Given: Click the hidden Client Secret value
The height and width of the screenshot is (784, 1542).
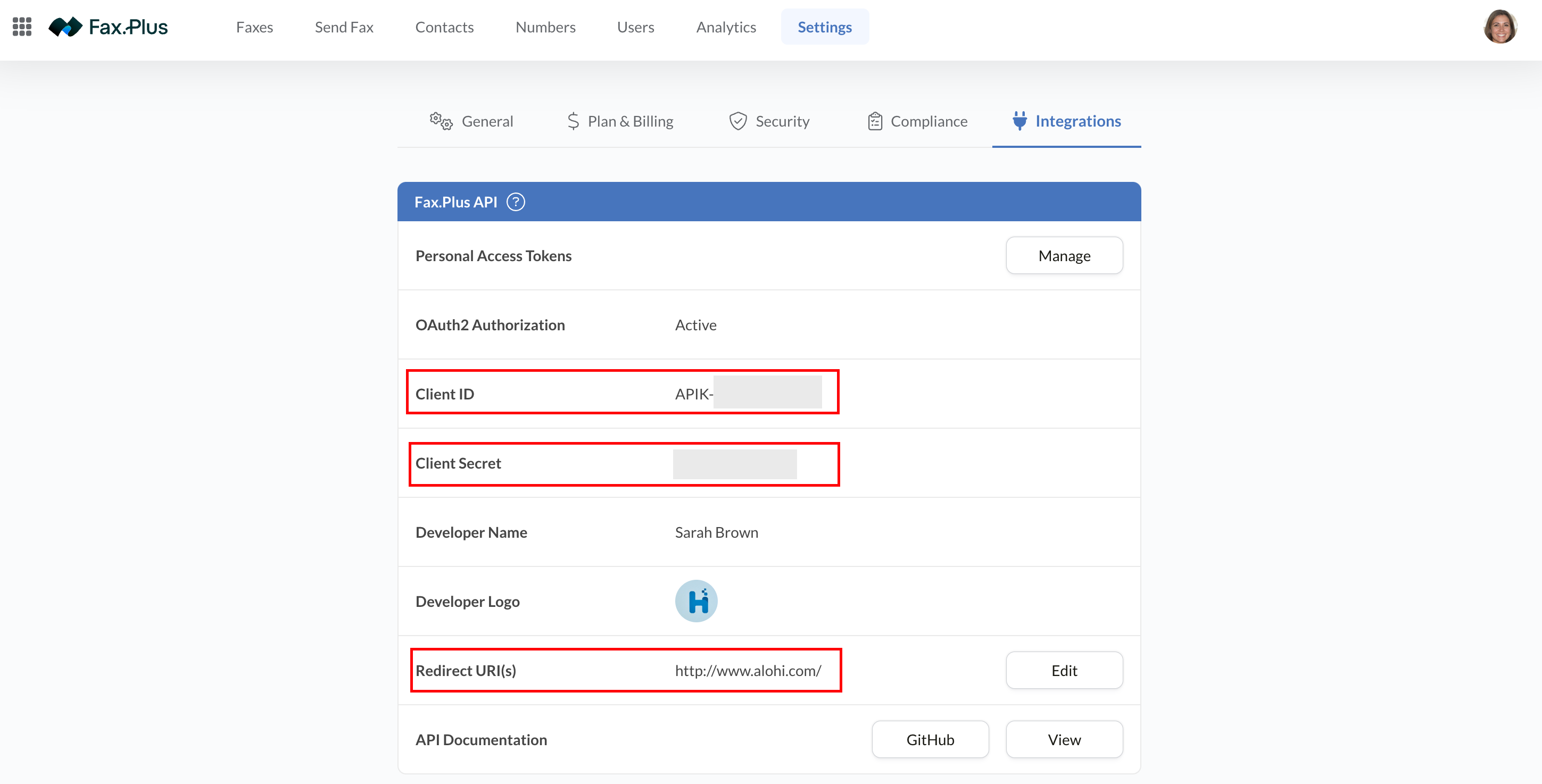Looking at the screenshot, I should coord(734,464).
